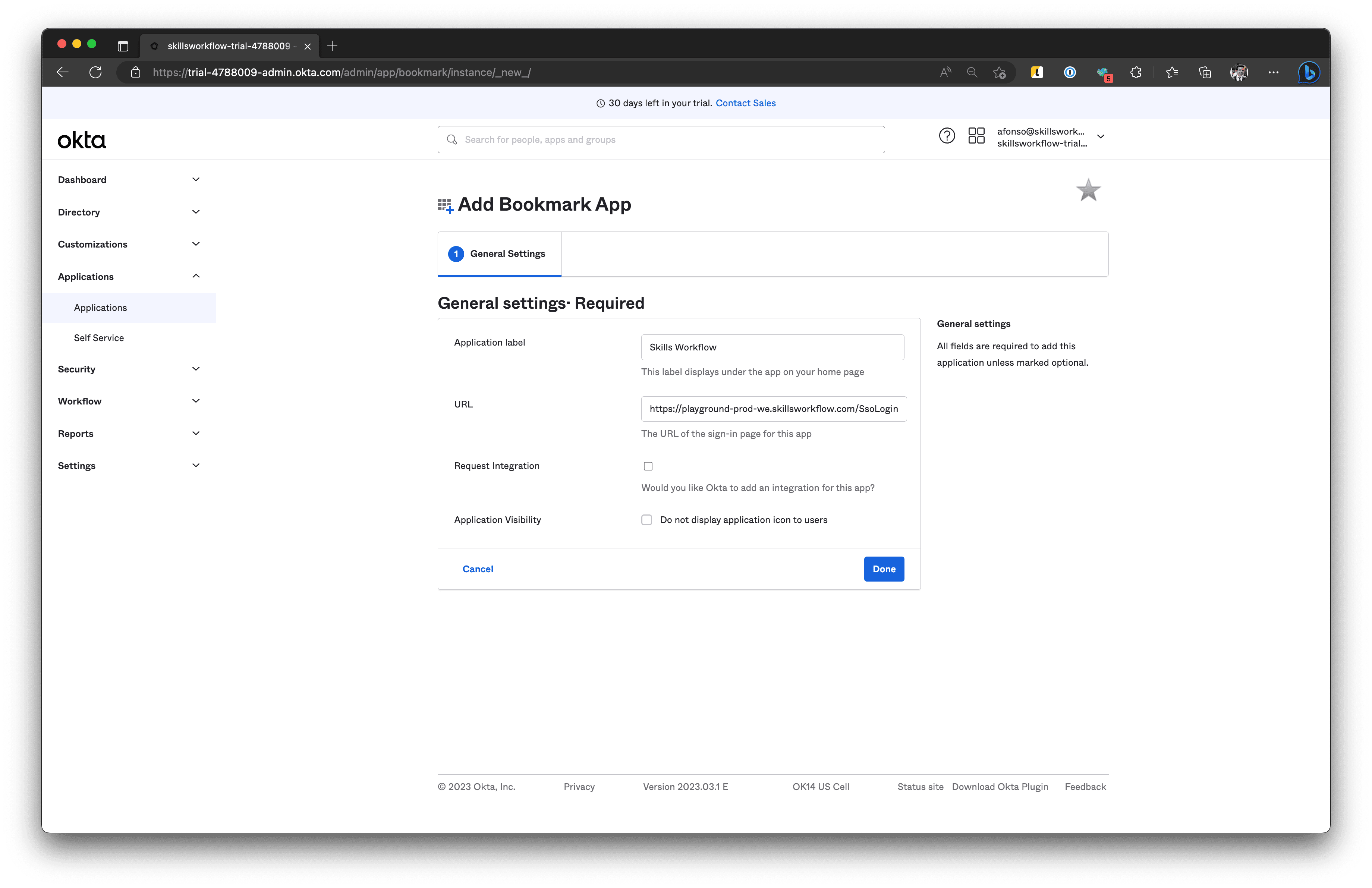This screenshot has width=1372, height=888.
Task: Click the browser back arrow
Action: (63, 72)
